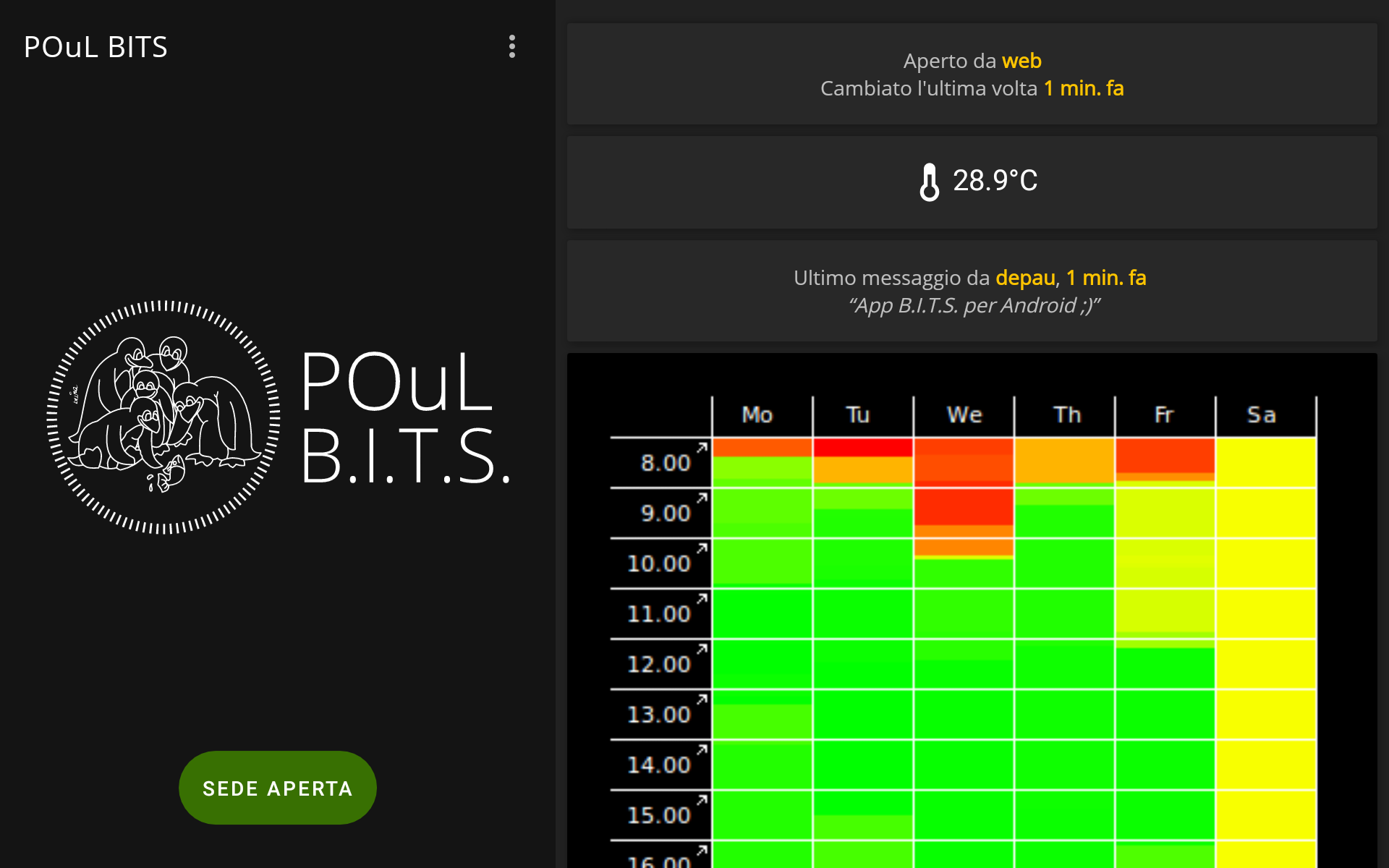Screen dimensions: 1389x868
Task: Click the arrow icon next to 15.00
Action: coord(702,799)
